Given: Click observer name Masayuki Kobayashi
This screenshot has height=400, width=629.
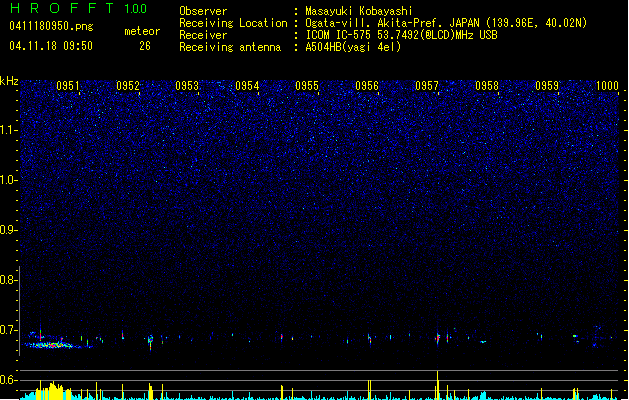Looking at the screenshot, I should click(x=358, y=11).
